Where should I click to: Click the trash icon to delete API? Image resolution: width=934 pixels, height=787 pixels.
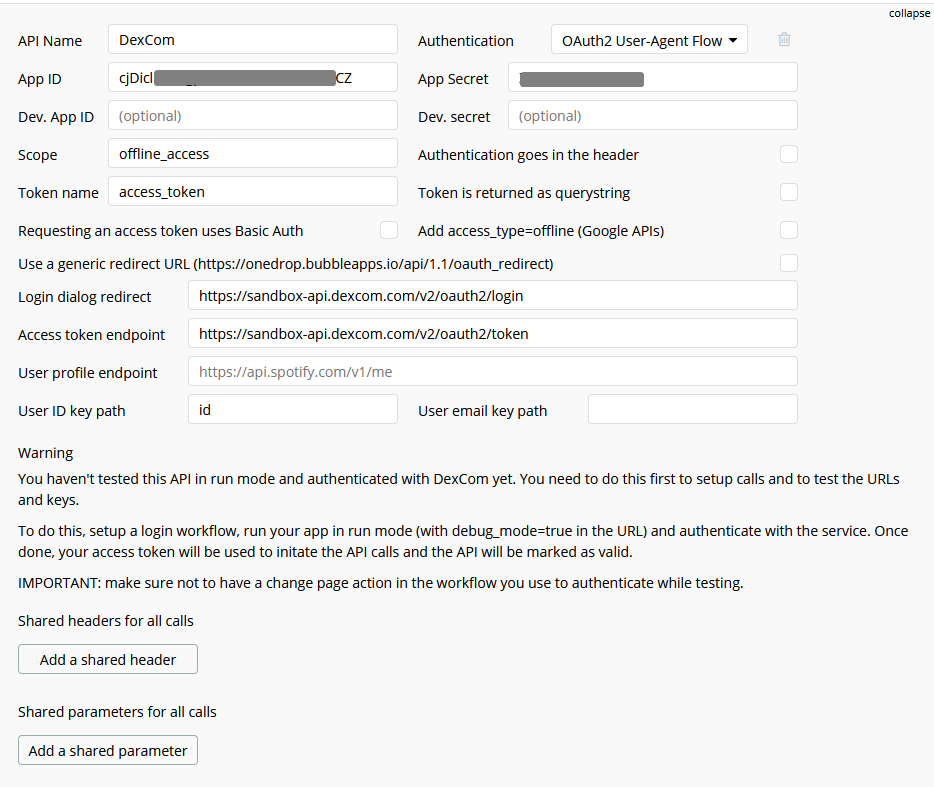click(784, 40)
